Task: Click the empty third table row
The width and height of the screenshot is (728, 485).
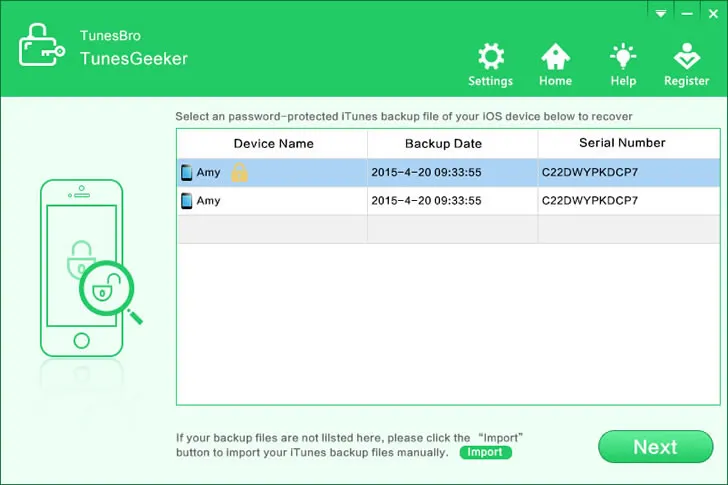Action: click(x=447, y=229)
